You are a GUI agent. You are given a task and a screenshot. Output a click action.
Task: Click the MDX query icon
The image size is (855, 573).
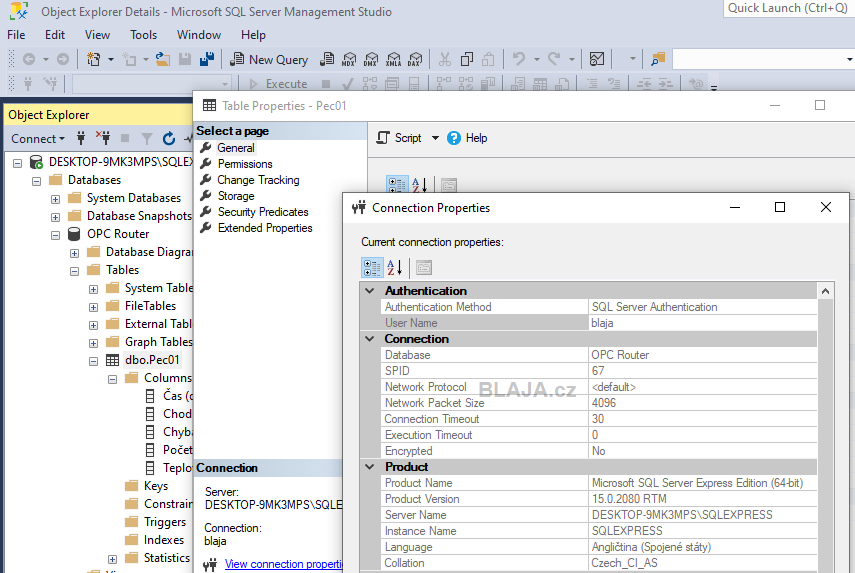click(x=349, y=59)
